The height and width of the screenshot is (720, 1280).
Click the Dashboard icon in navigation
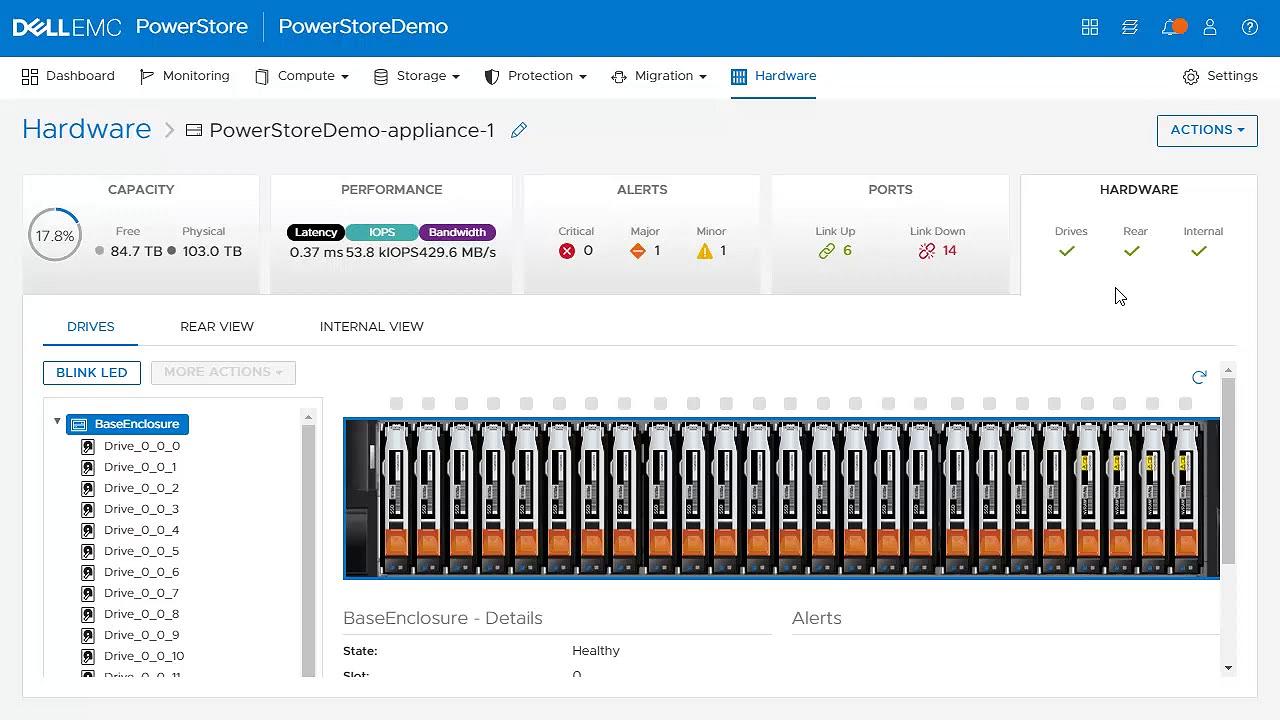[30, 76]
